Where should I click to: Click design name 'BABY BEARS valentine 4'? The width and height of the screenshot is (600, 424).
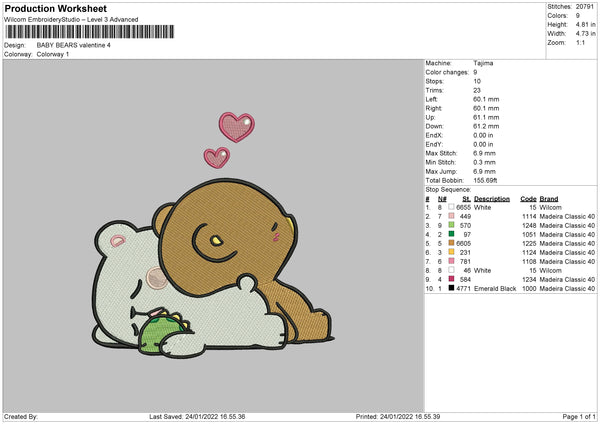[73, 45]
